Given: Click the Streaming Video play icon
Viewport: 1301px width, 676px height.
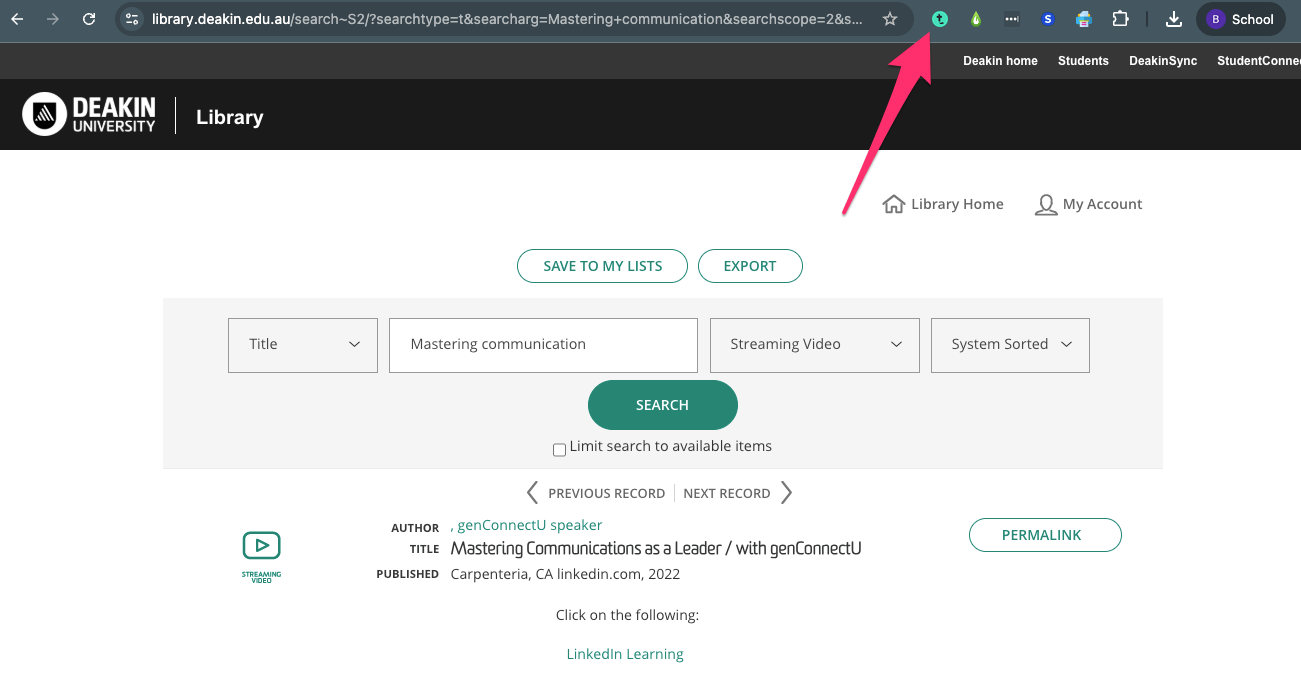Looking at the screenshot, I should pos(261,546).
